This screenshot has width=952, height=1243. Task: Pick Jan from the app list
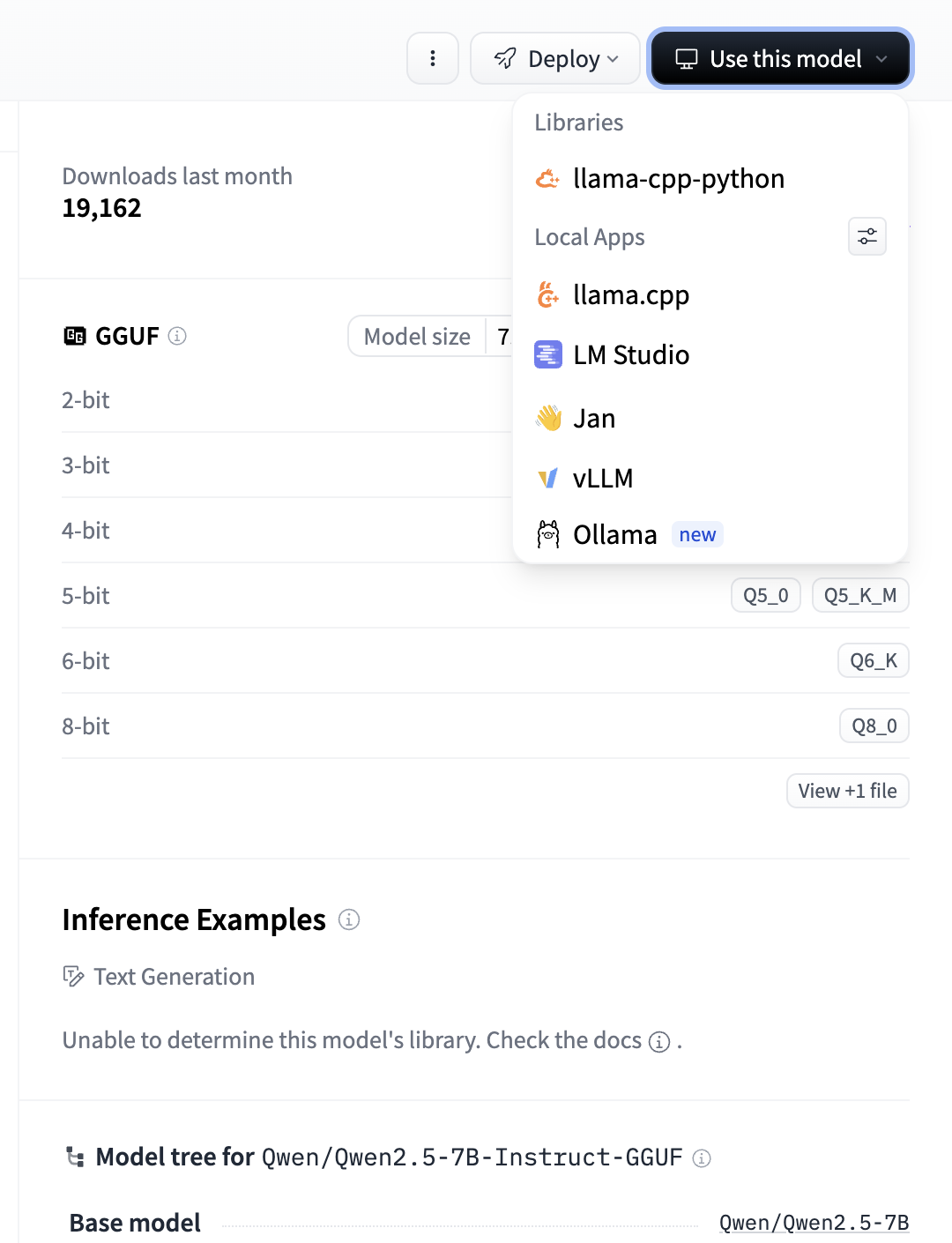[593, 419]
